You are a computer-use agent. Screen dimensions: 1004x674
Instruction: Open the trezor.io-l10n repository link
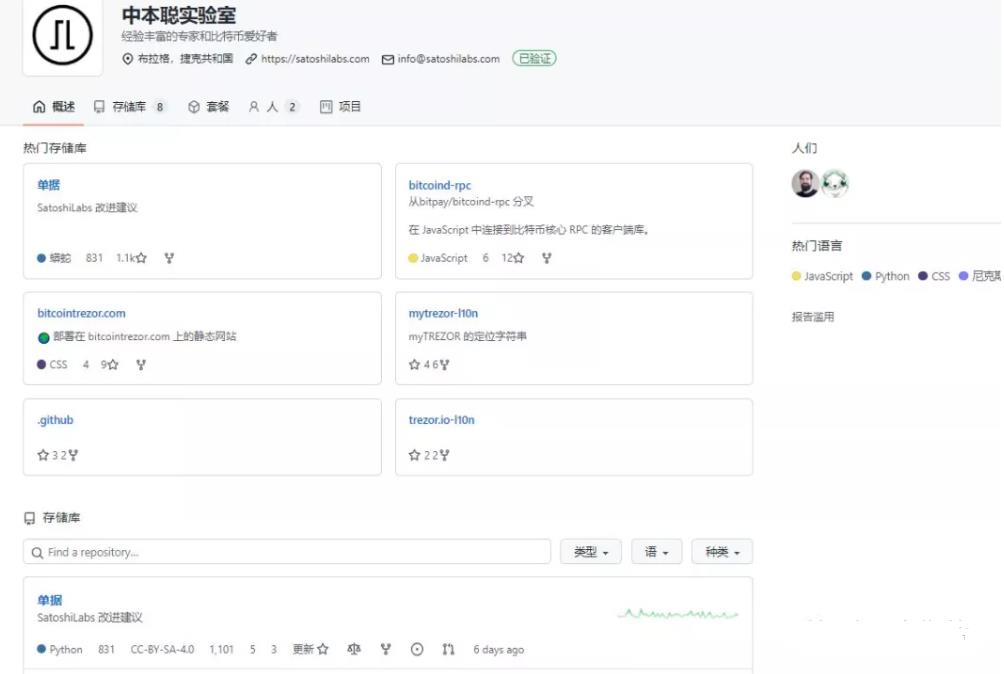pyautogui.click(x=442, y=420)
